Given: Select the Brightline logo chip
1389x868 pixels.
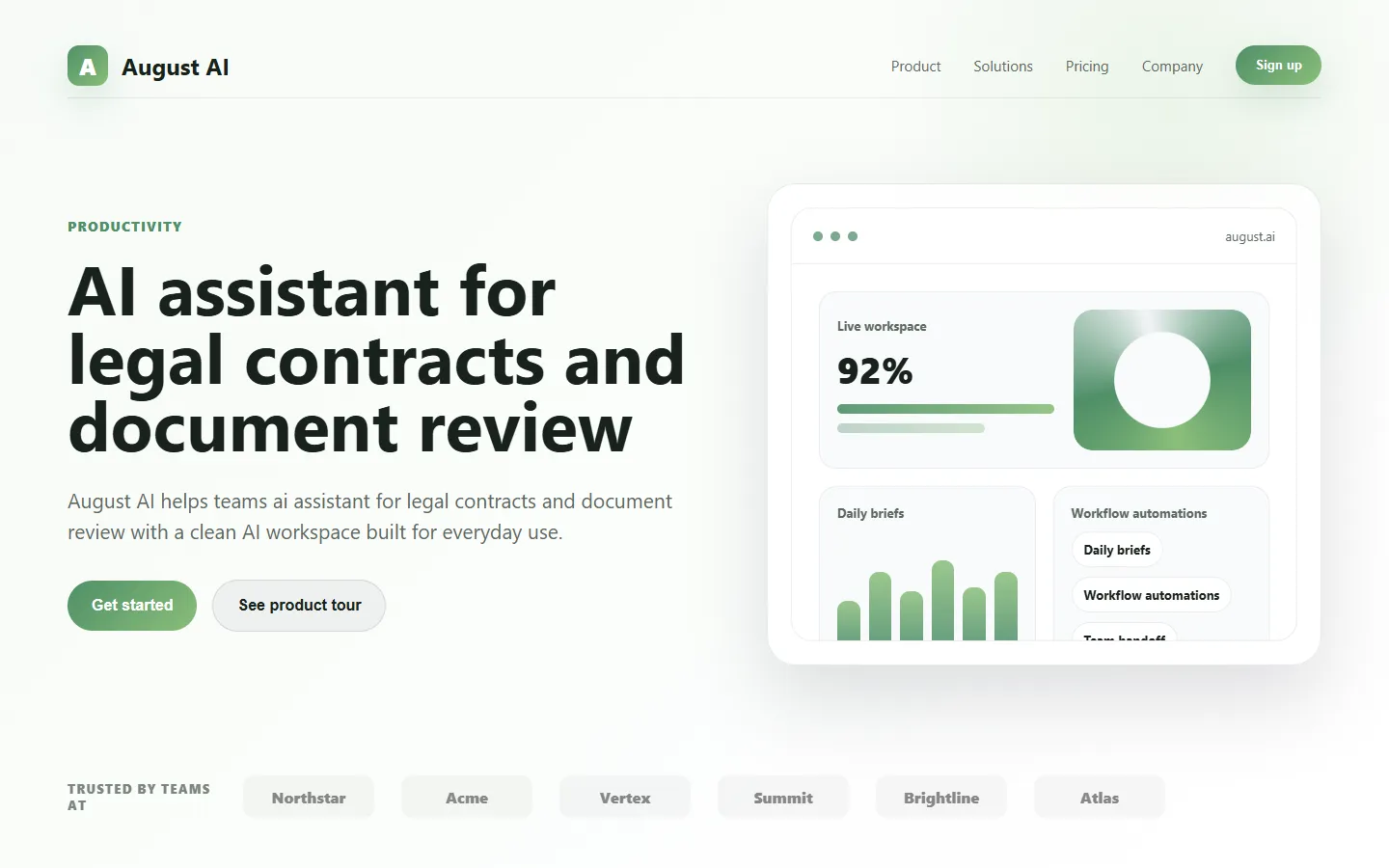Looking at the screenshot, I should tap(941, 798).
